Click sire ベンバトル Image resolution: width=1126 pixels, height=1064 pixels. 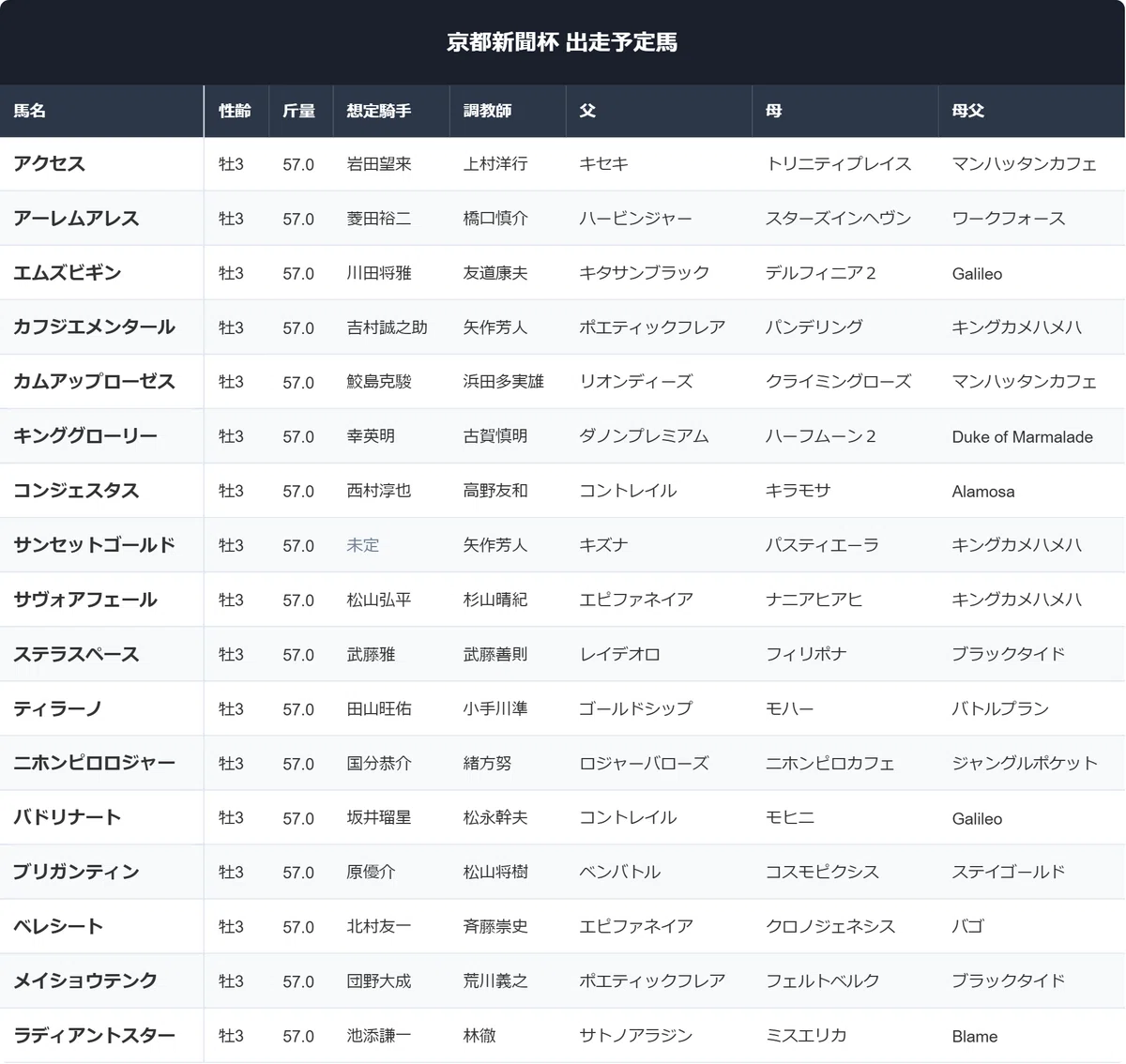pyautogui.click(x=620, y=872)
